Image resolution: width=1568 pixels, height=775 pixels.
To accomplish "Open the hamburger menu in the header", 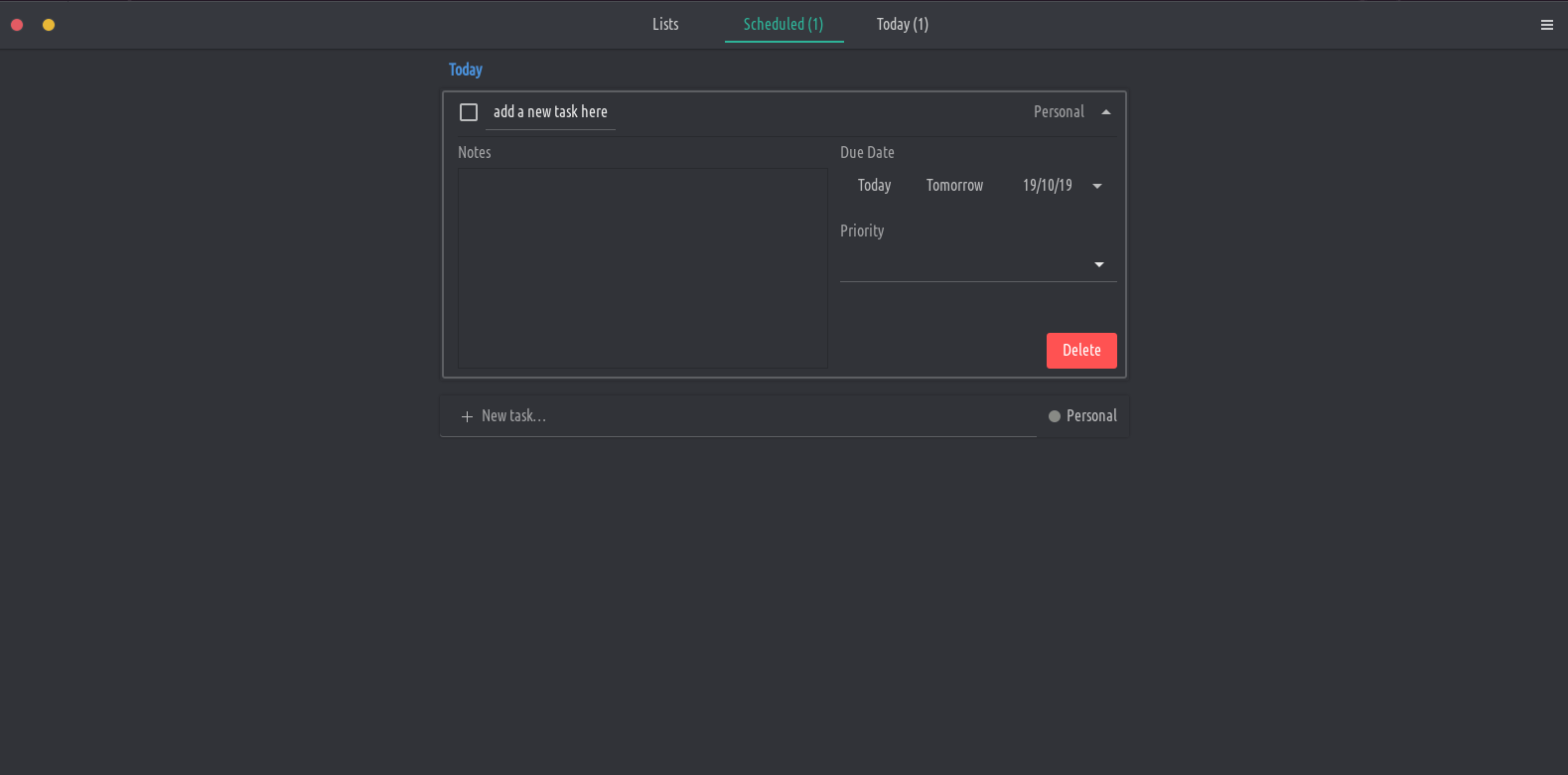I will tap(1546, 25).
